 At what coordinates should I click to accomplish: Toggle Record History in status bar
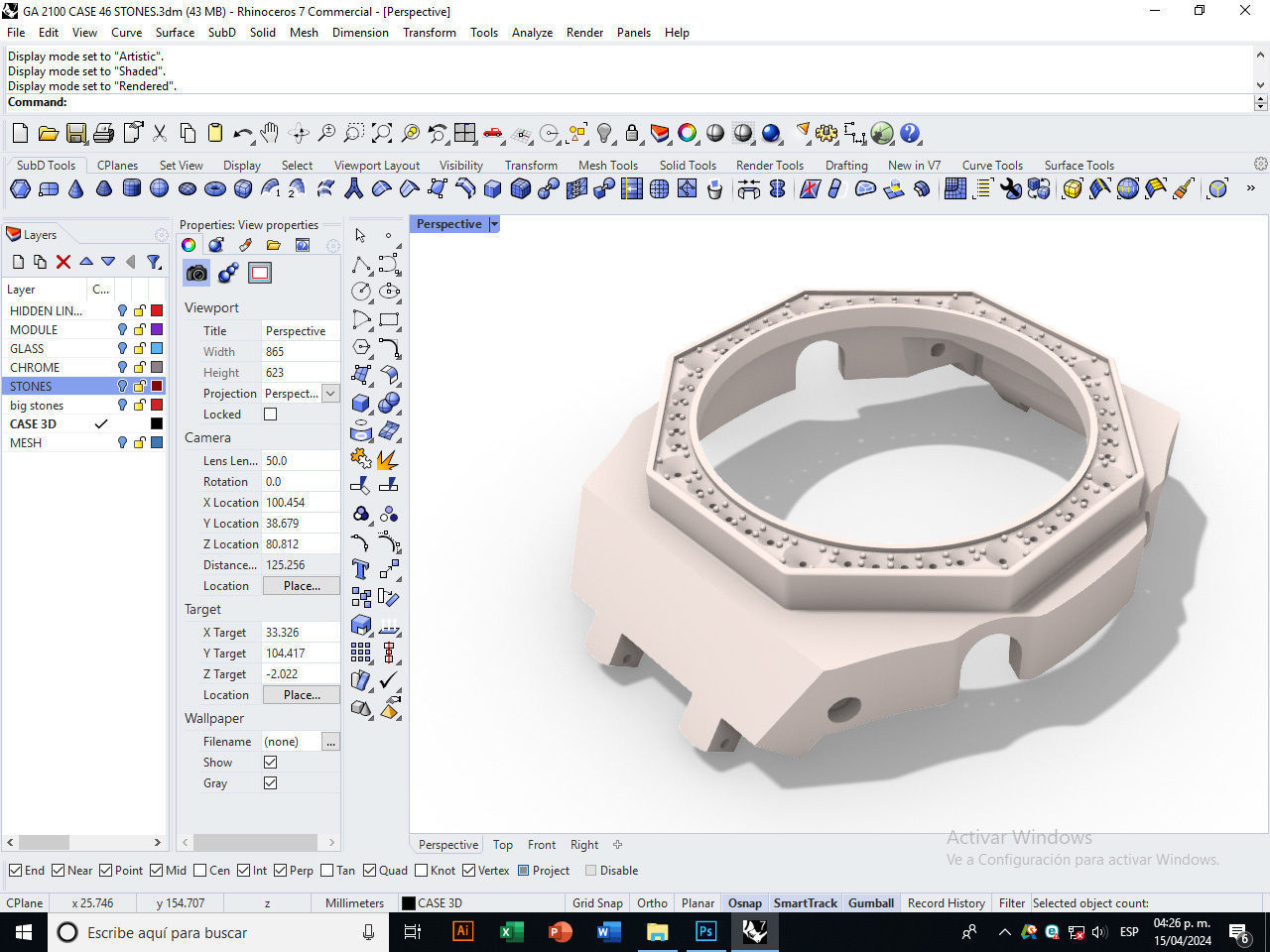pyautogui.click(x=946, y=903)
